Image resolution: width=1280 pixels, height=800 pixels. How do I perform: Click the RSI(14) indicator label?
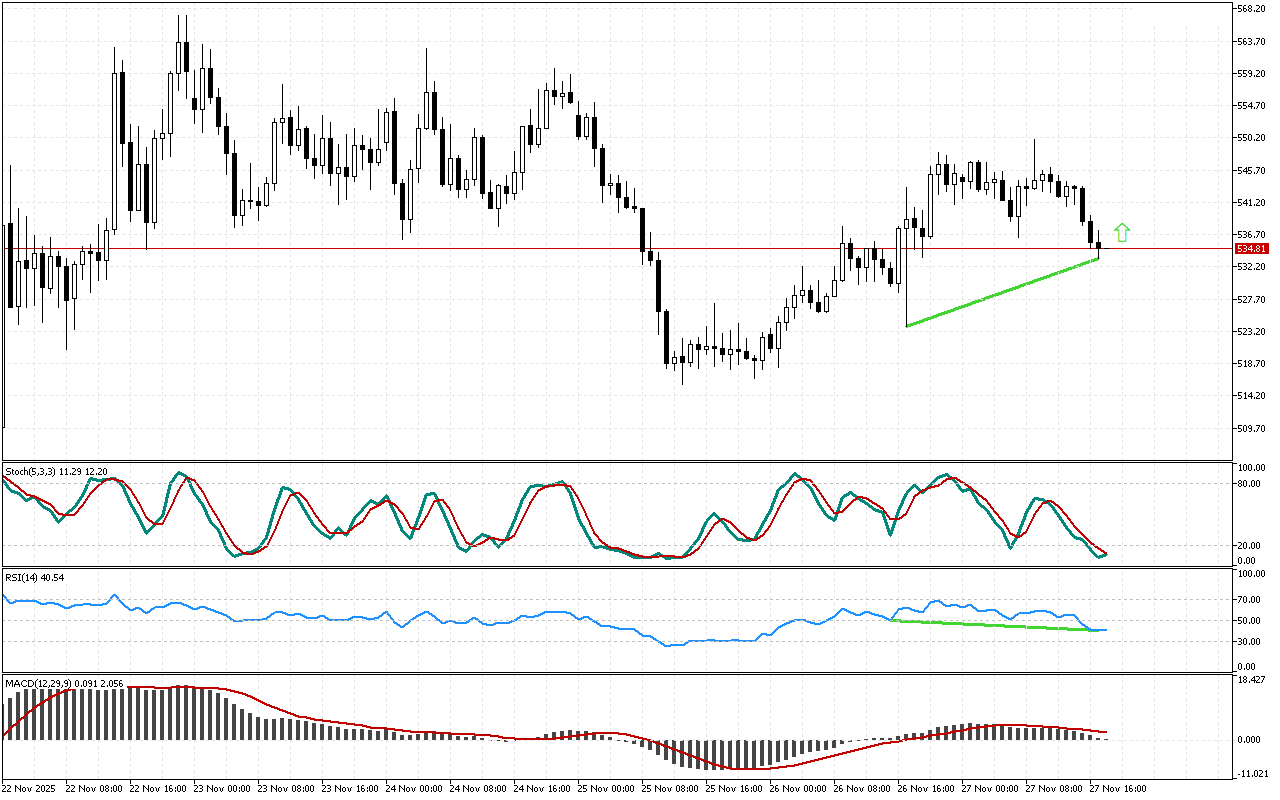(20, 578)
